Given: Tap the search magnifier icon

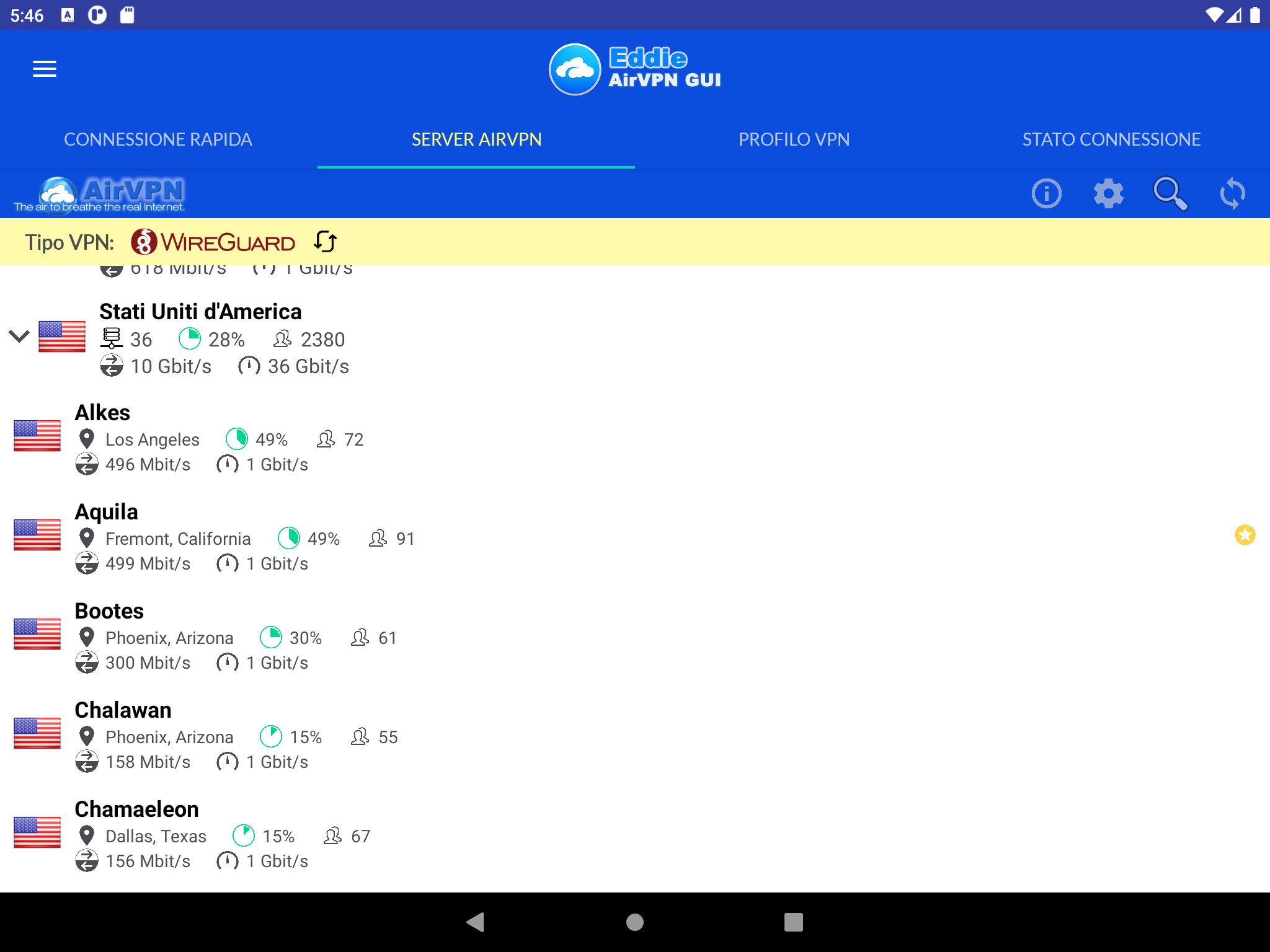Looking at the screenshot, I should [1170, 193].
